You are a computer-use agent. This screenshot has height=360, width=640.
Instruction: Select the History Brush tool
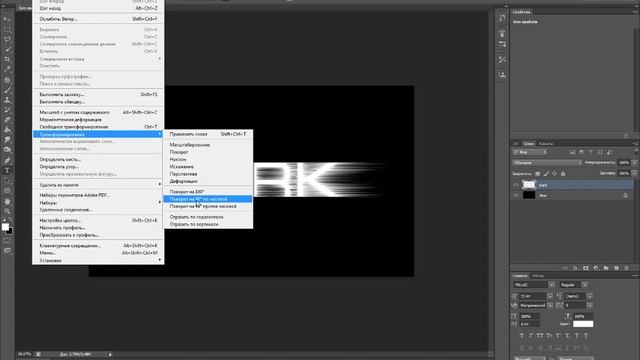(x=7, y=110)
